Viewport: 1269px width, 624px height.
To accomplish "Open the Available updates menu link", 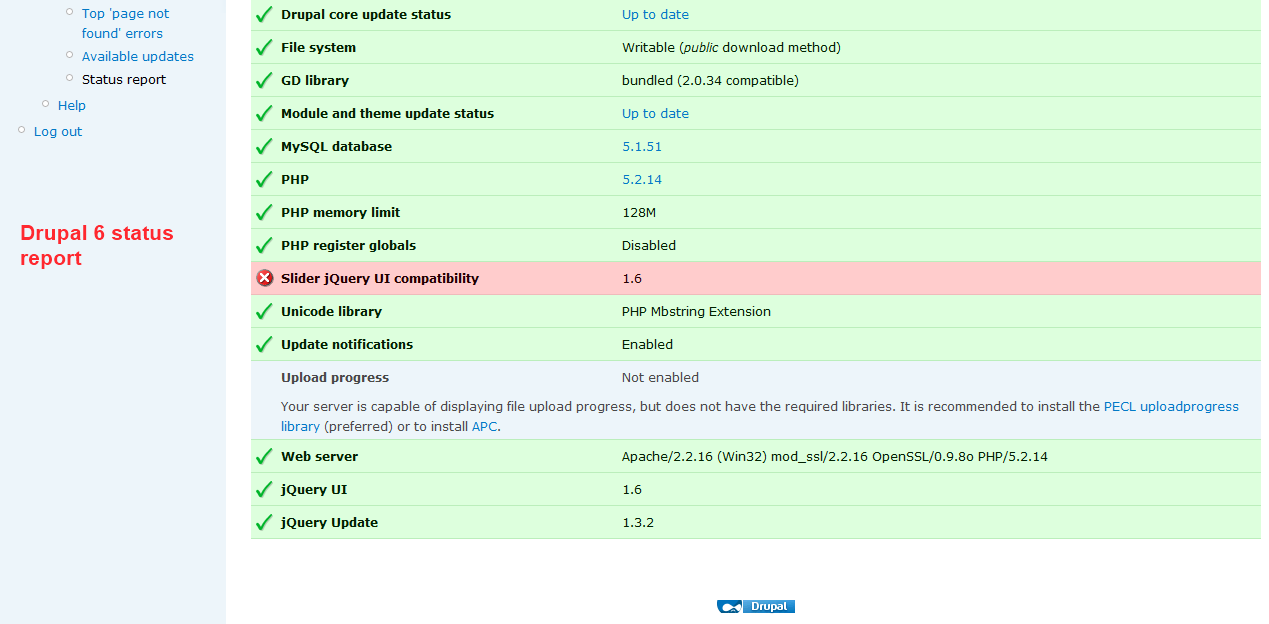I will click(x=138, y=57).
